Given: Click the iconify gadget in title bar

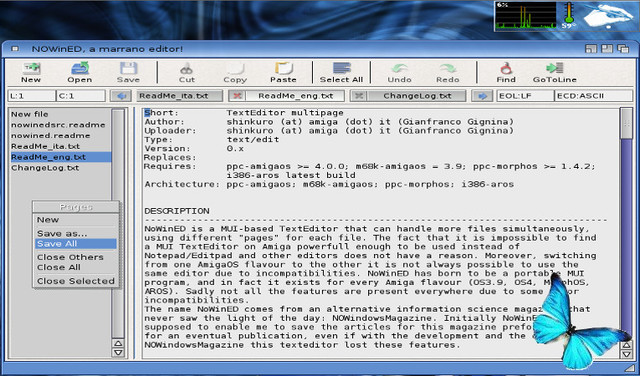Looking at the screenshot, I should (x=591, y=49).
